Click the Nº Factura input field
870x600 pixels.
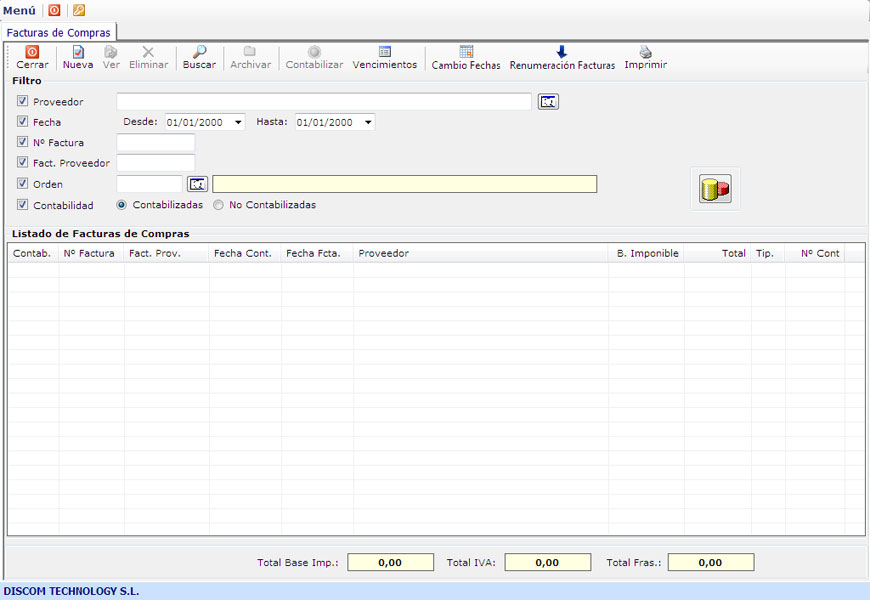155,143
